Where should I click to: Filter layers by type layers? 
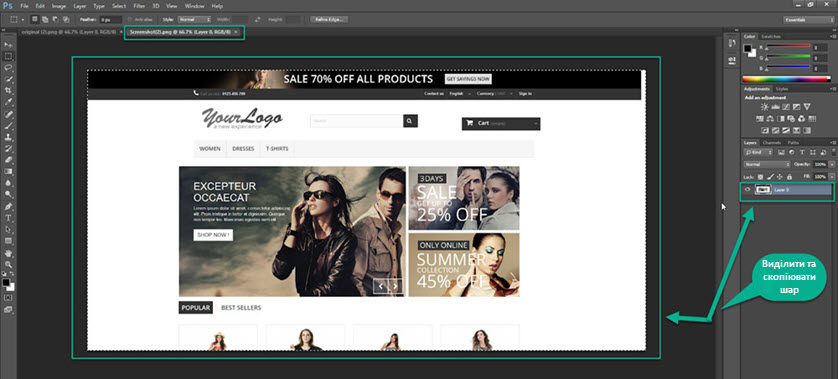[802, 152]
